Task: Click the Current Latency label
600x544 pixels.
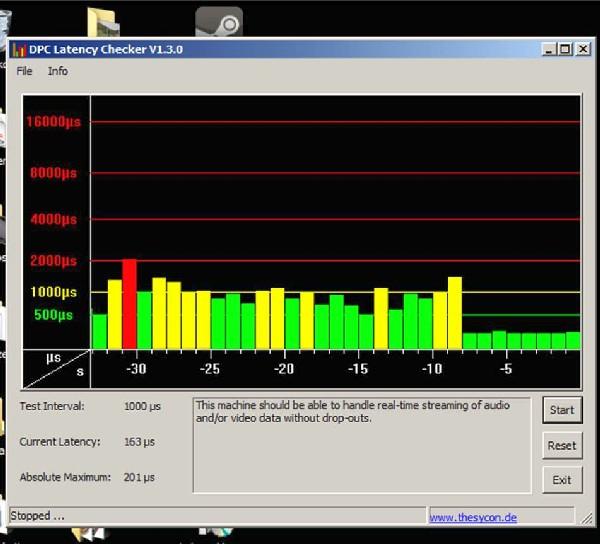Action: (x=60, y=441)
